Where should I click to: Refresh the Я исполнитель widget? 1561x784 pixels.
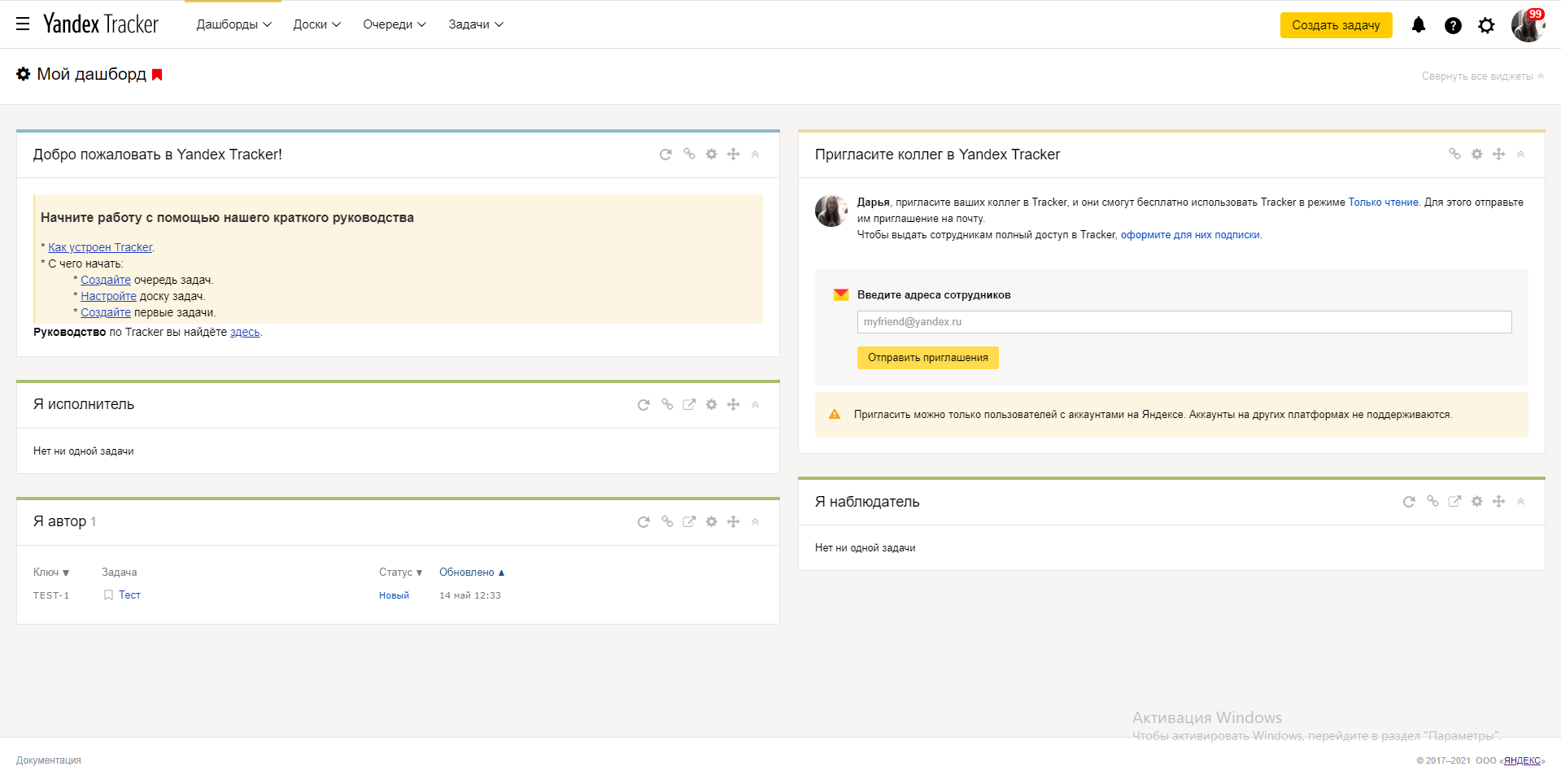pos(643,405)
